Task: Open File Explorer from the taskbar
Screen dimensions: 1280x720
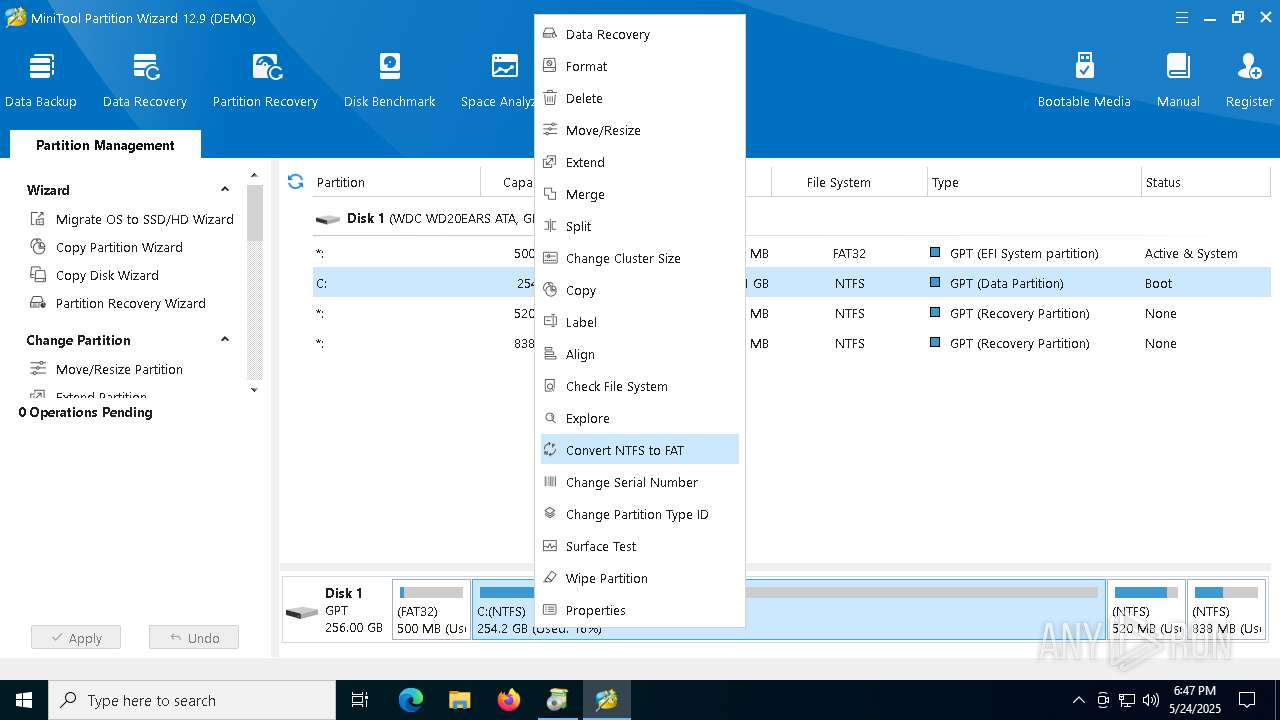Action: tap(460, 700)
